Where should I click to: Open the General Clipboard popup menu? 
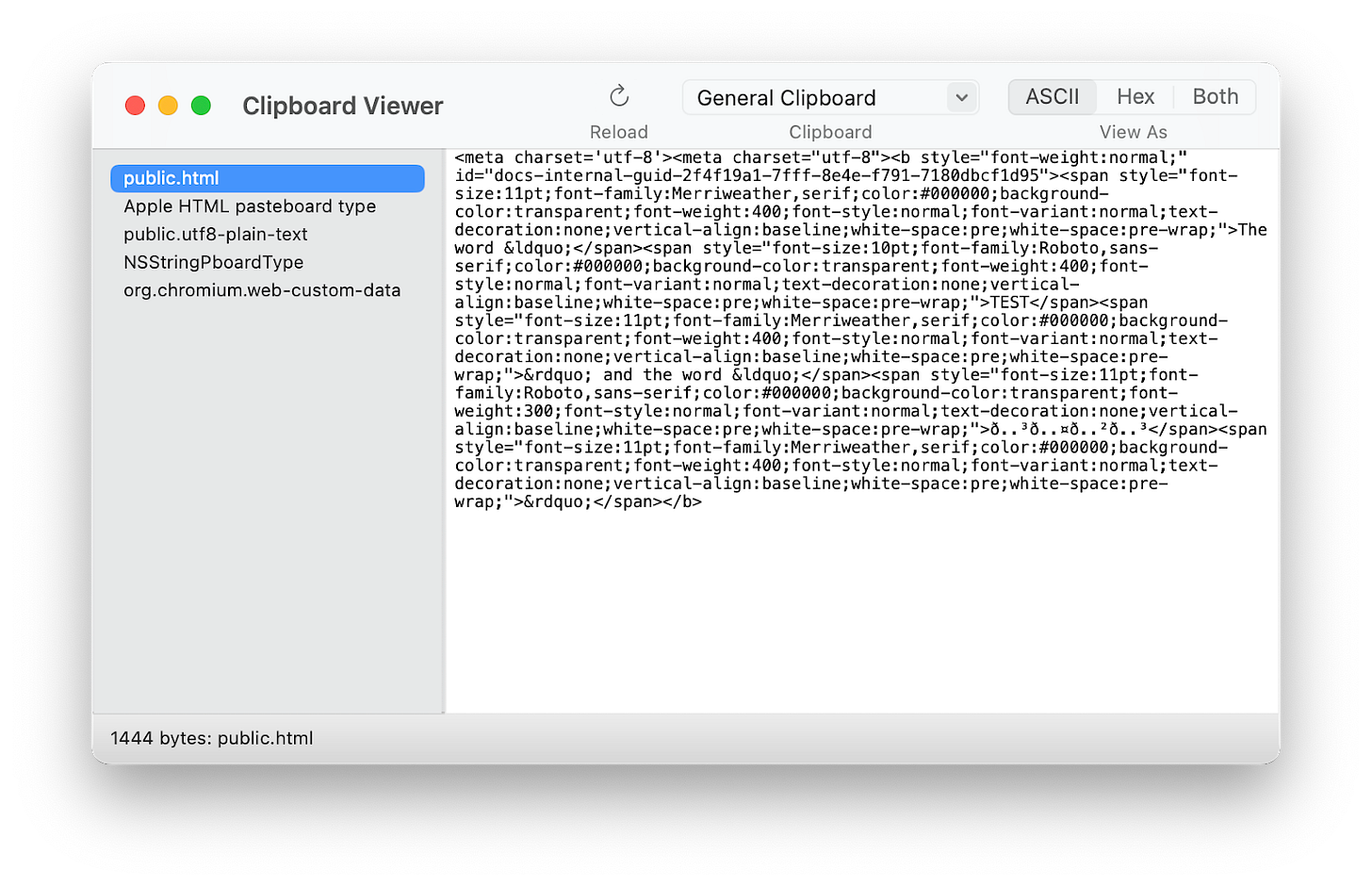815,98
